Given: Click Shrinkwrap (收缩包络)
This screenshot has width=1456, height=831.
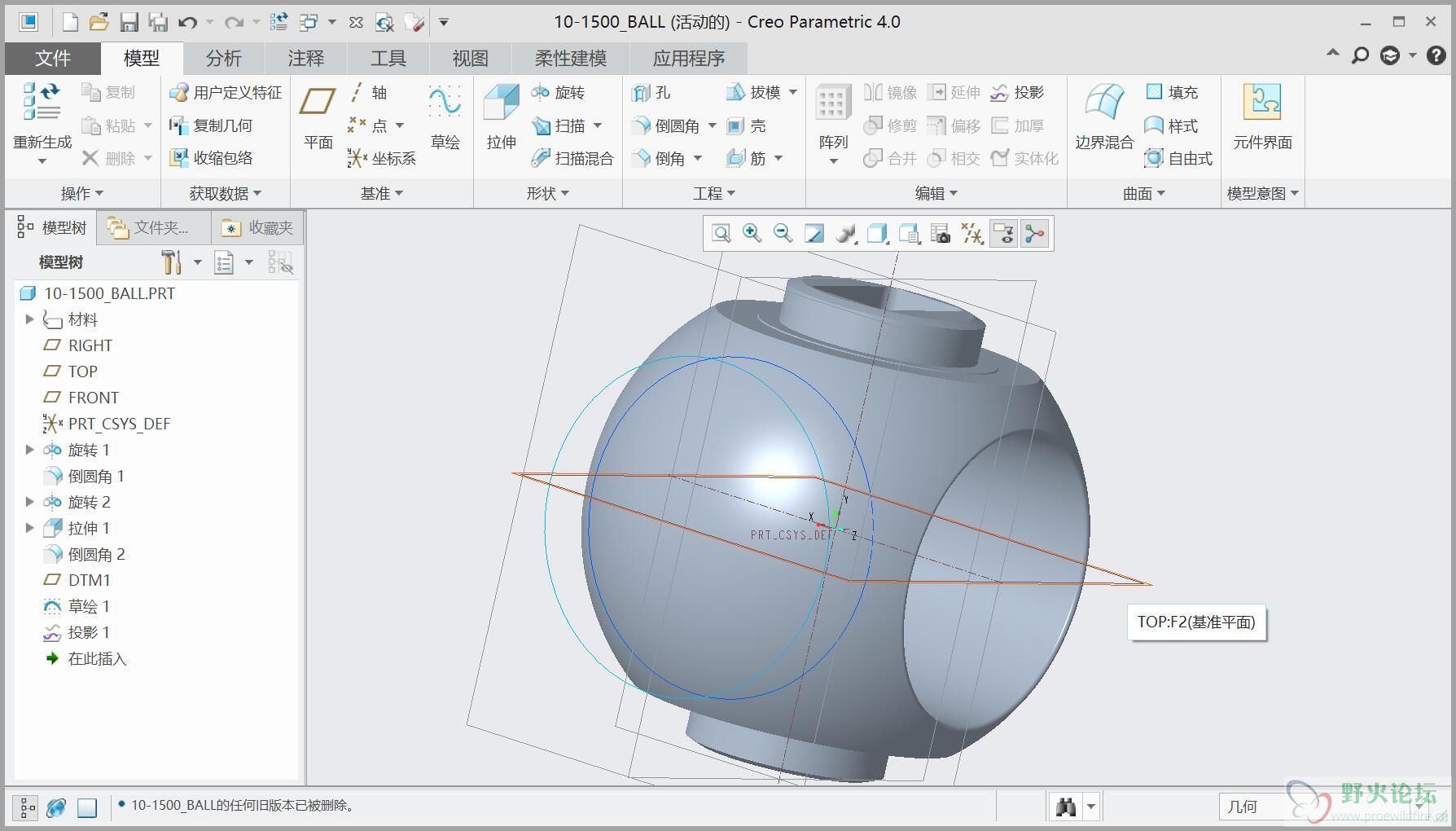Looking at the screenshot, I should tap(211, 158).
